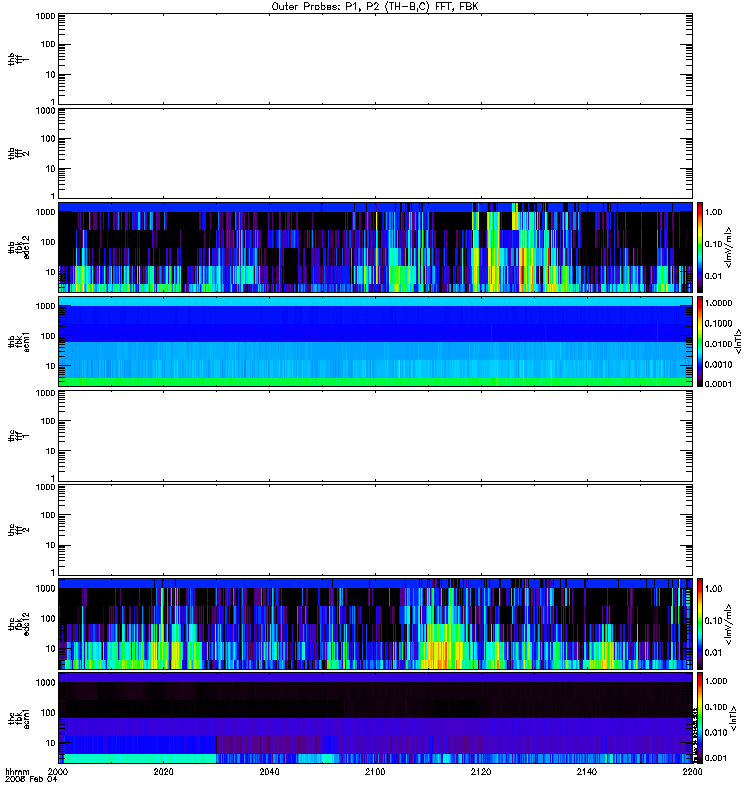750x800 pixels.
Task: Click the '0.0010' color bar tick value
Action: click(718, 364)
